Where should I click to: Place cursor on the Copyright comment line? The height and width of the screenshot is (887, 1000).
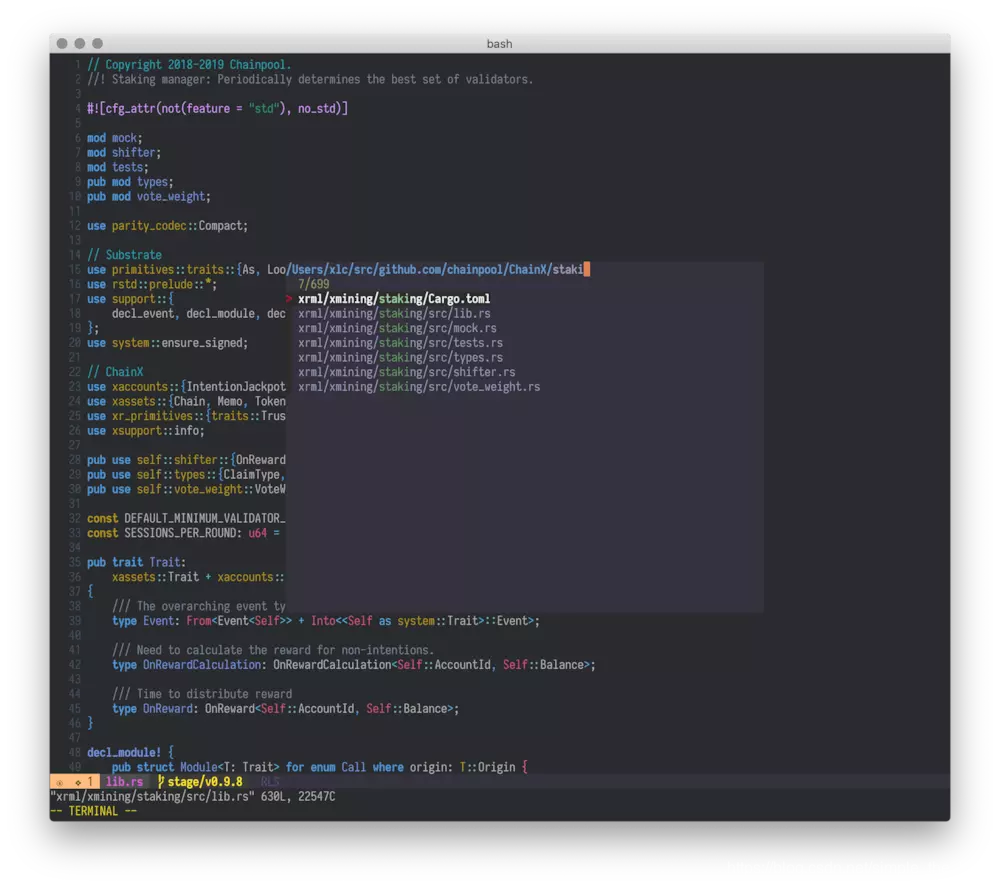(189, 65)
